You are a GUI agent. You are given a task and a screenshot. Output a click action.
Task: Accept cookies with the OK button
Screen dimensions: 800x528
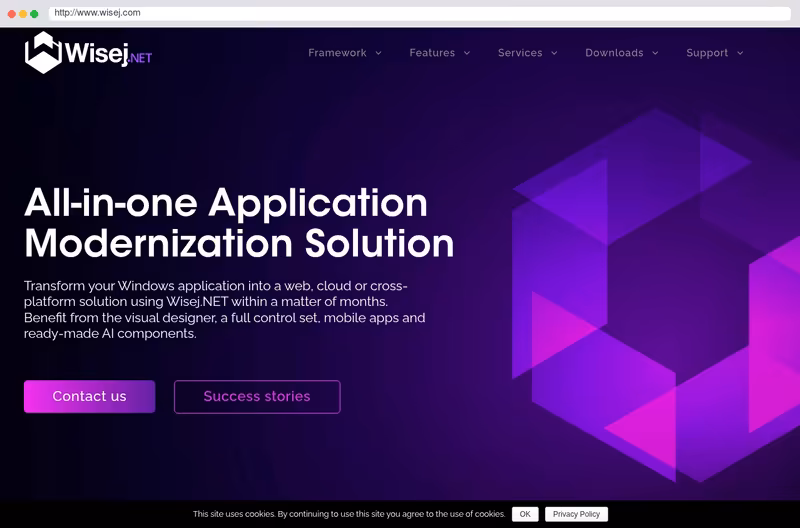(525, 514)
